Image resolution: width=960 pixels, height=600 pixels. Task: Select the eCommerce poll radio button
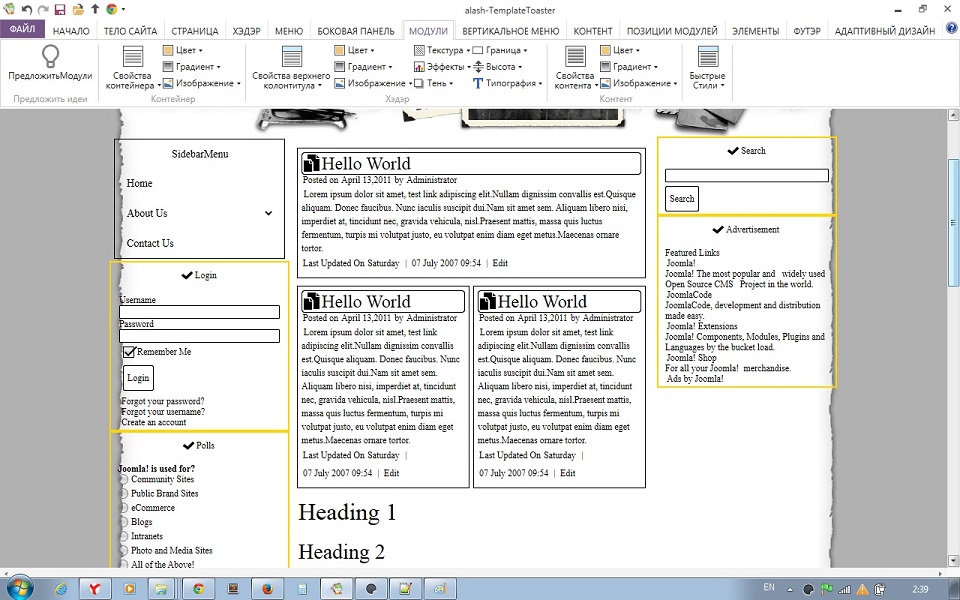tap(124, 508)
